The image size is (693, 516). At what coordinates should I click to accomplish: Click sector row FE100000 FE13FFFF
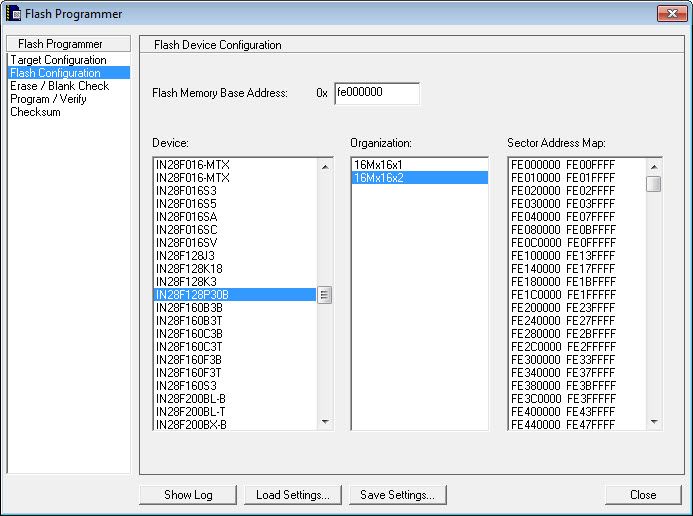tap(577, 256)
